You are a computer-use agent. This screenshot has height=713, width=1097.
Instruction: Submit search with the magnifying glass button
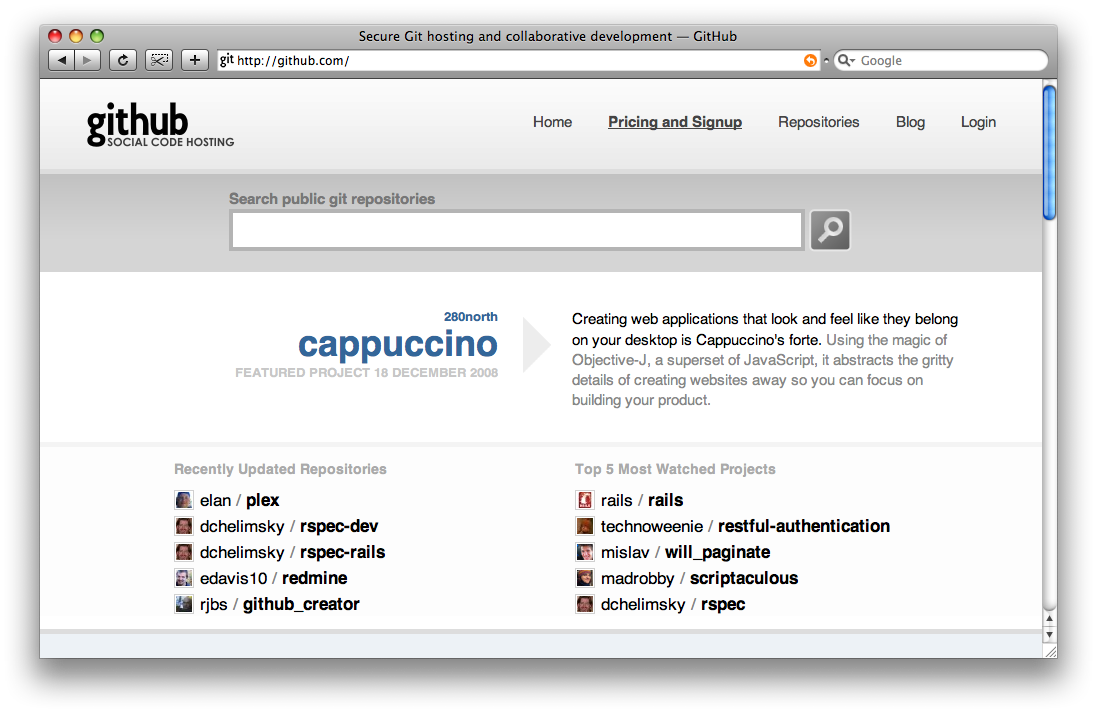point(830,230)
